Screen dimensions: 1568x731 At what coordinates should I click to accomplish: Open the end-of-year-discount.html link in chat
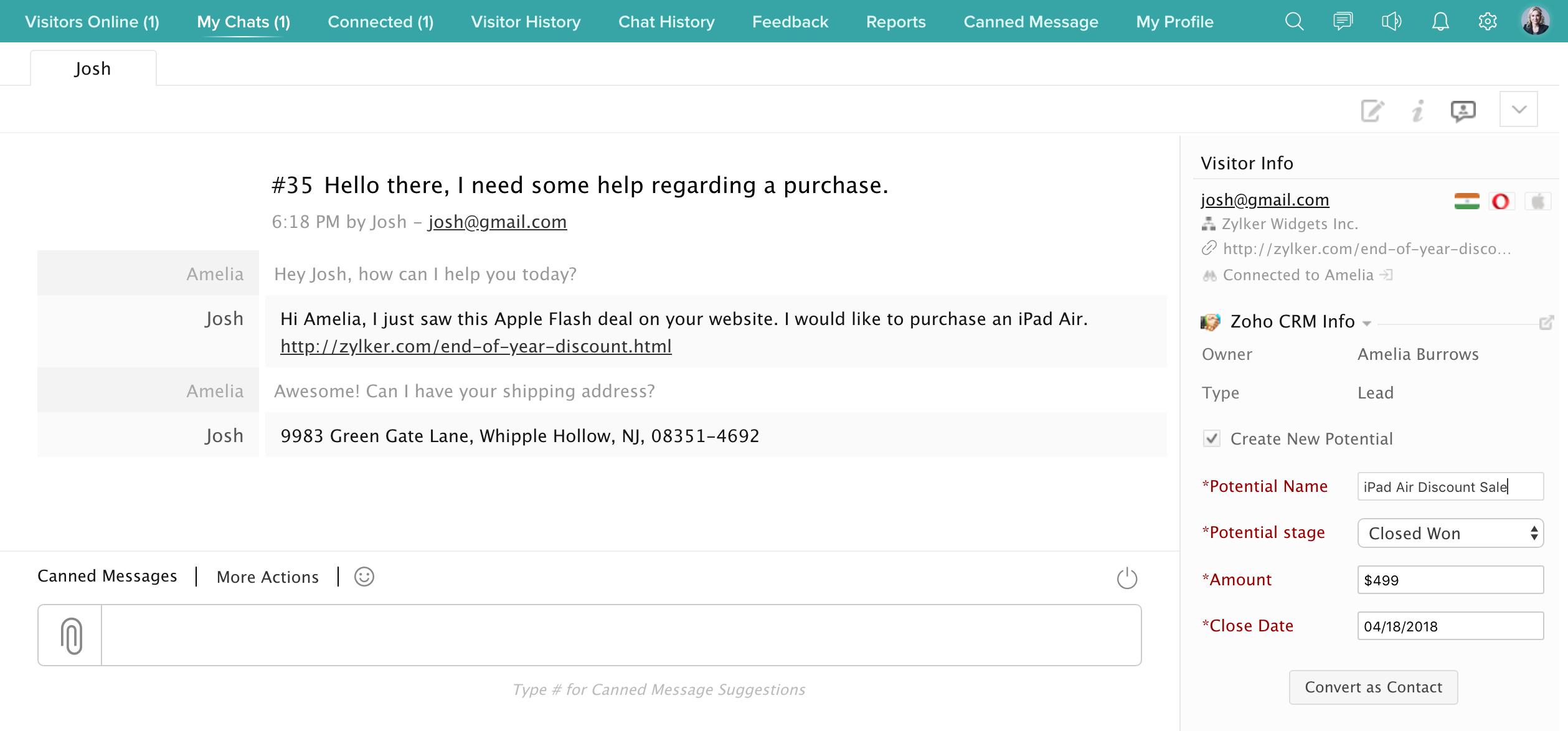(476, 346)
